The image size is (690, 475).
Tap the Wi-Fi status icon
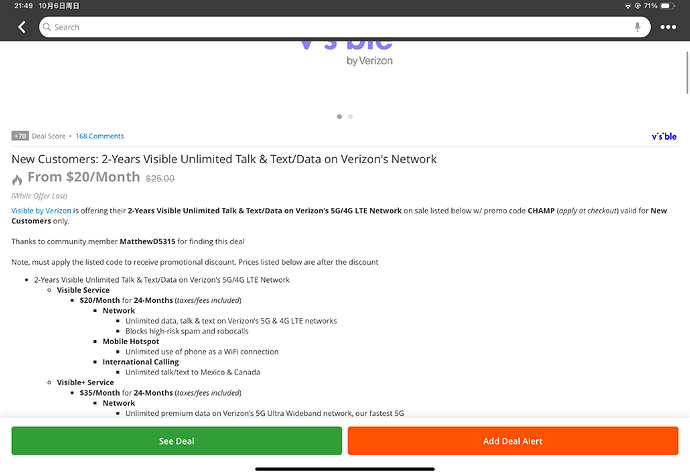(628, 6)
